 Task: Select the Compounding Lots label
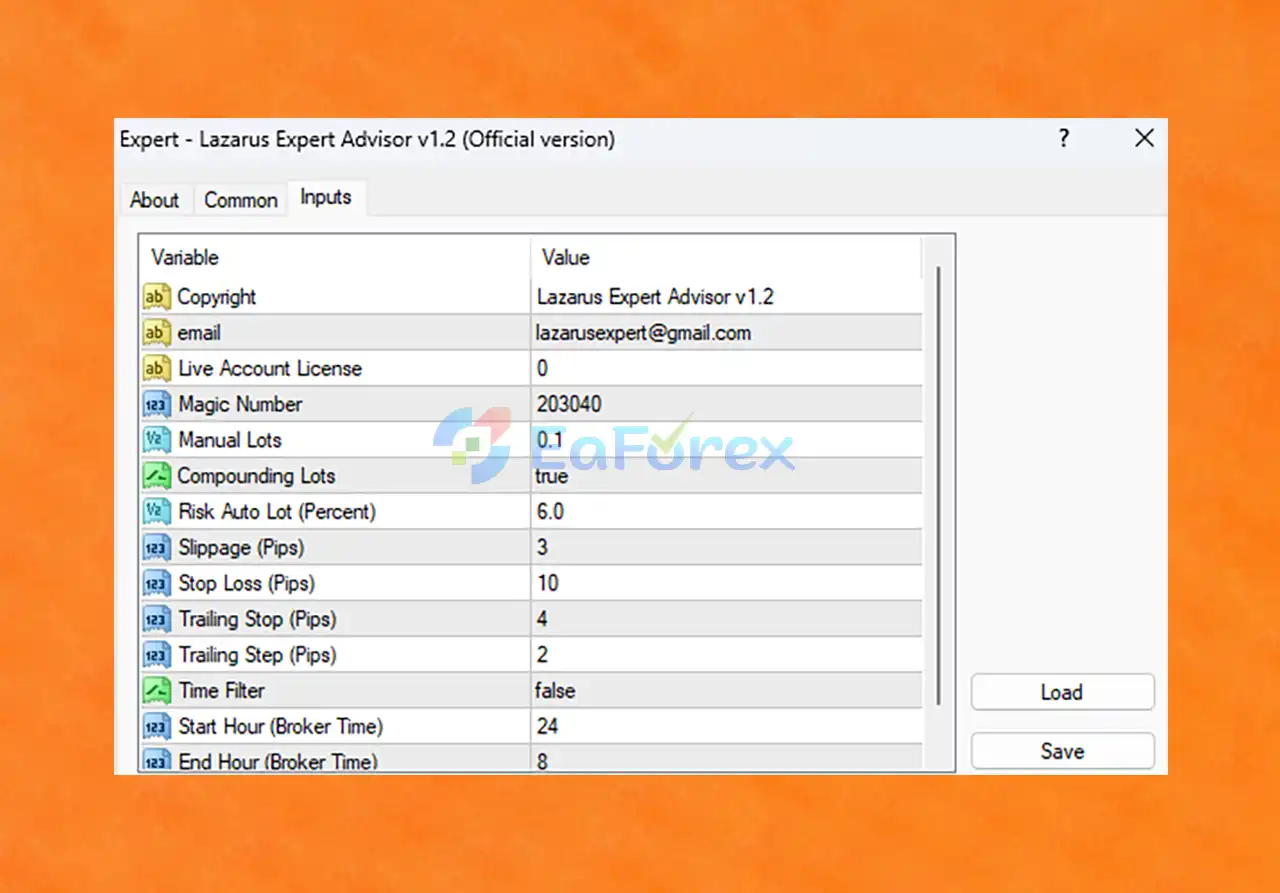pyautogui.click(x=256, y=476)
